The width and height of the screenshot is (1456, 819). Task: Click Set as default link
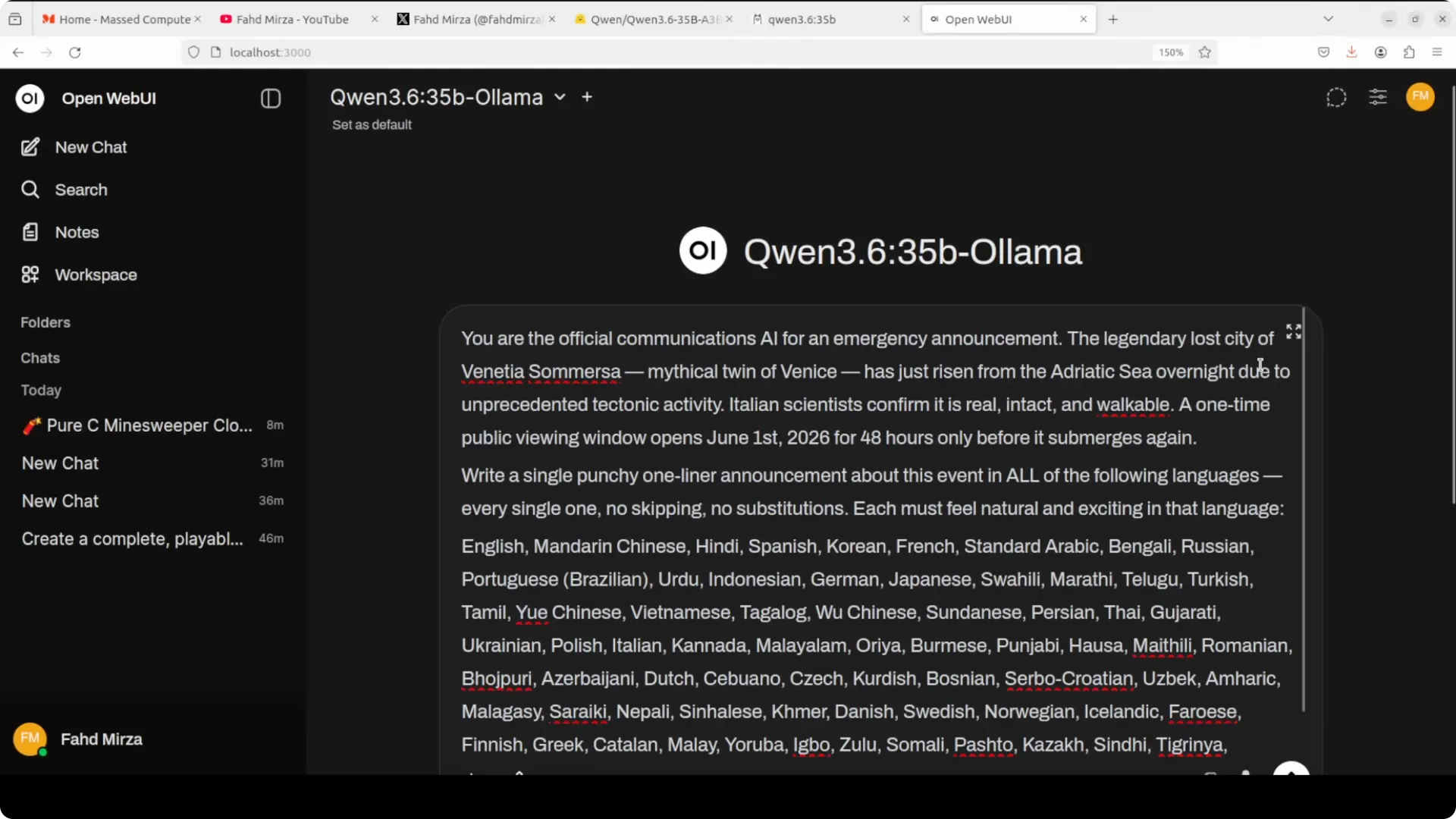[x=372, y=124]
